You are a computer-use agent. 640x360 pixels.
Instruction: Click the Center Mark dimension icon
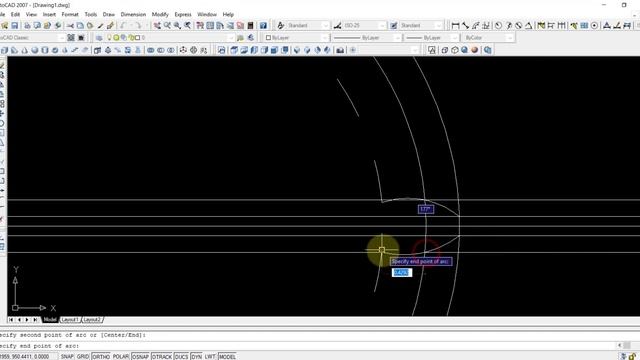pyautogui.click(x=594, y=25)
